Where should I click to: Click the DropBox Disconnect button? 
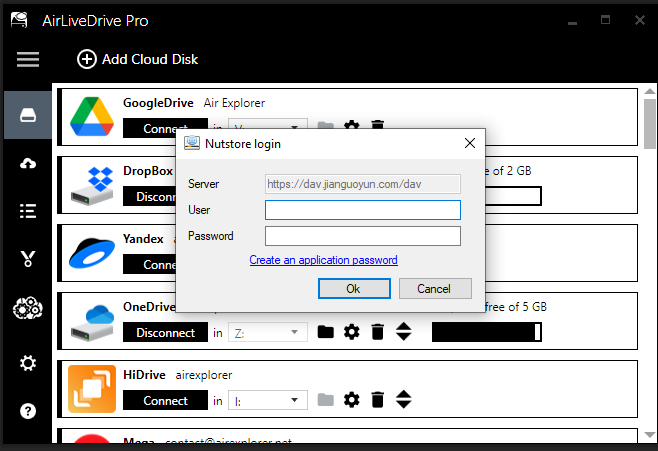click(x=149, y=196)
